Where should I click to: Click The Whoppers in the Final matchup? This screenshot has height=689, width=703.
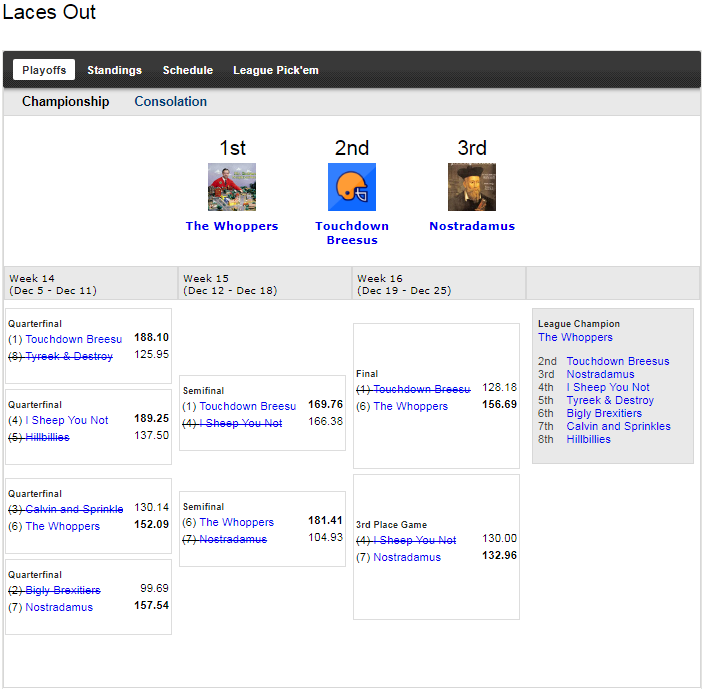coord(411,406)
